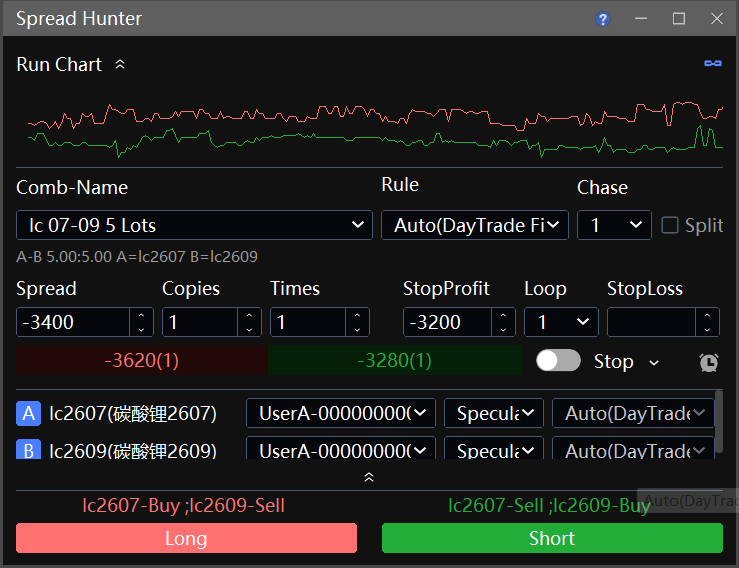Open the blue help question mark icon

point(603,19)
